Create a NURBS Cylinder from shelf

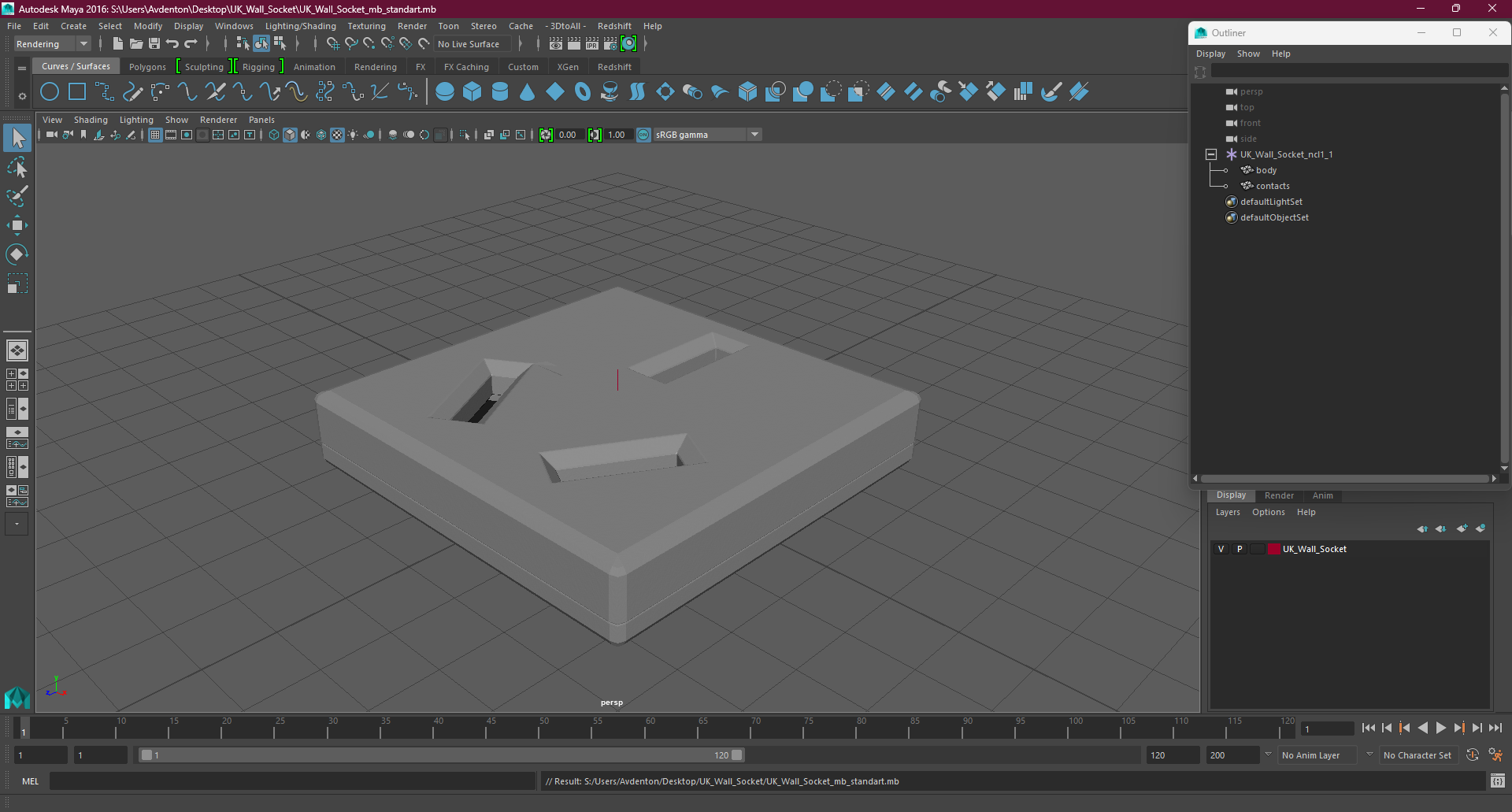pyautogui.click(x=500, y=92)
